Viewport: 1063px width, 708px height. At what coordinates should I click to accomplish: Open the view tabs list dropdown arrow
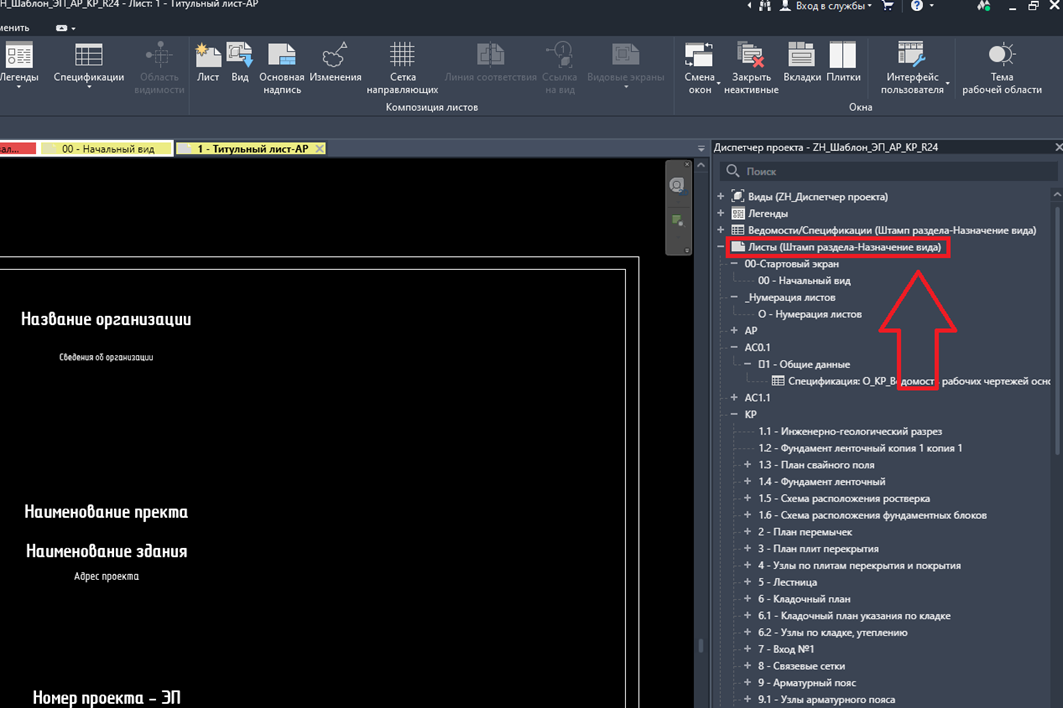click(701, 148)
